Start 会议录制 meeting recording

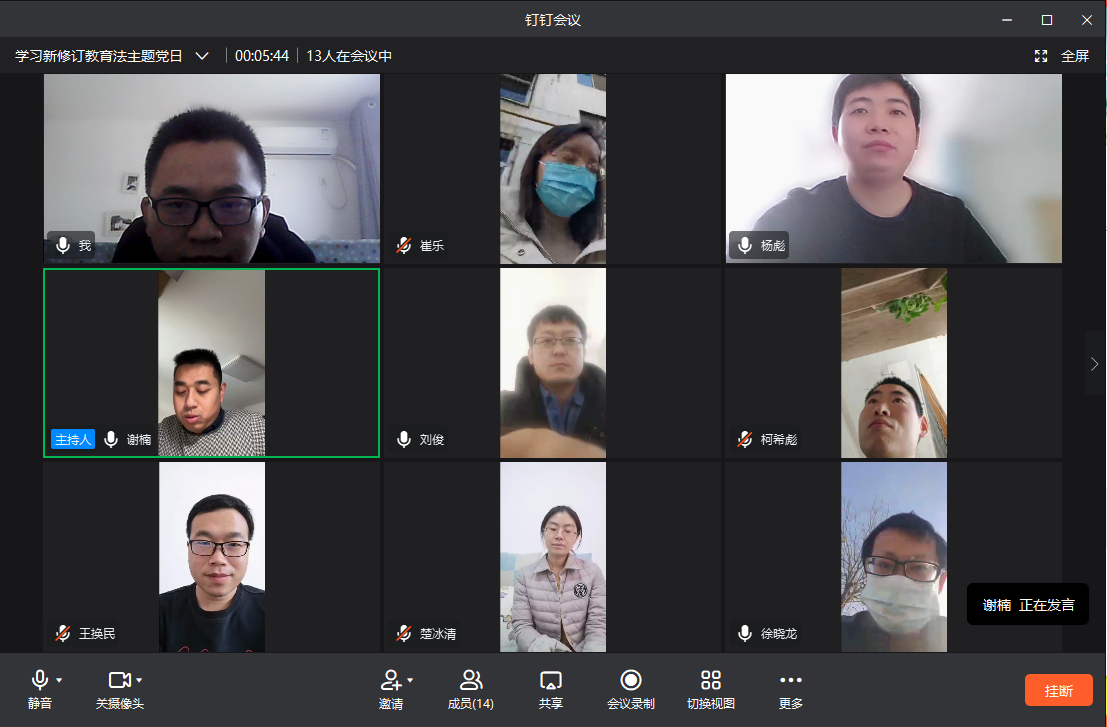[630, 681]
